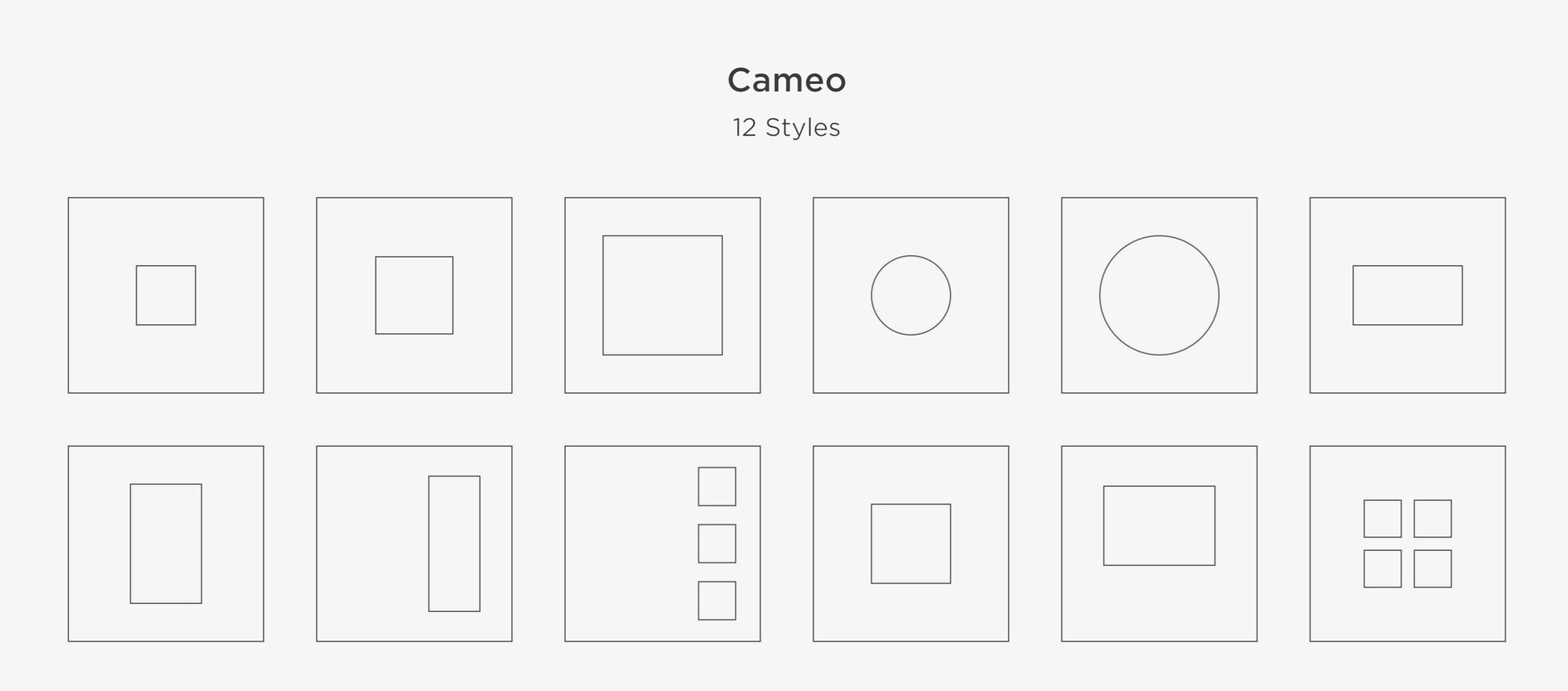Click middle square in three-square column style

coord(717,543)
